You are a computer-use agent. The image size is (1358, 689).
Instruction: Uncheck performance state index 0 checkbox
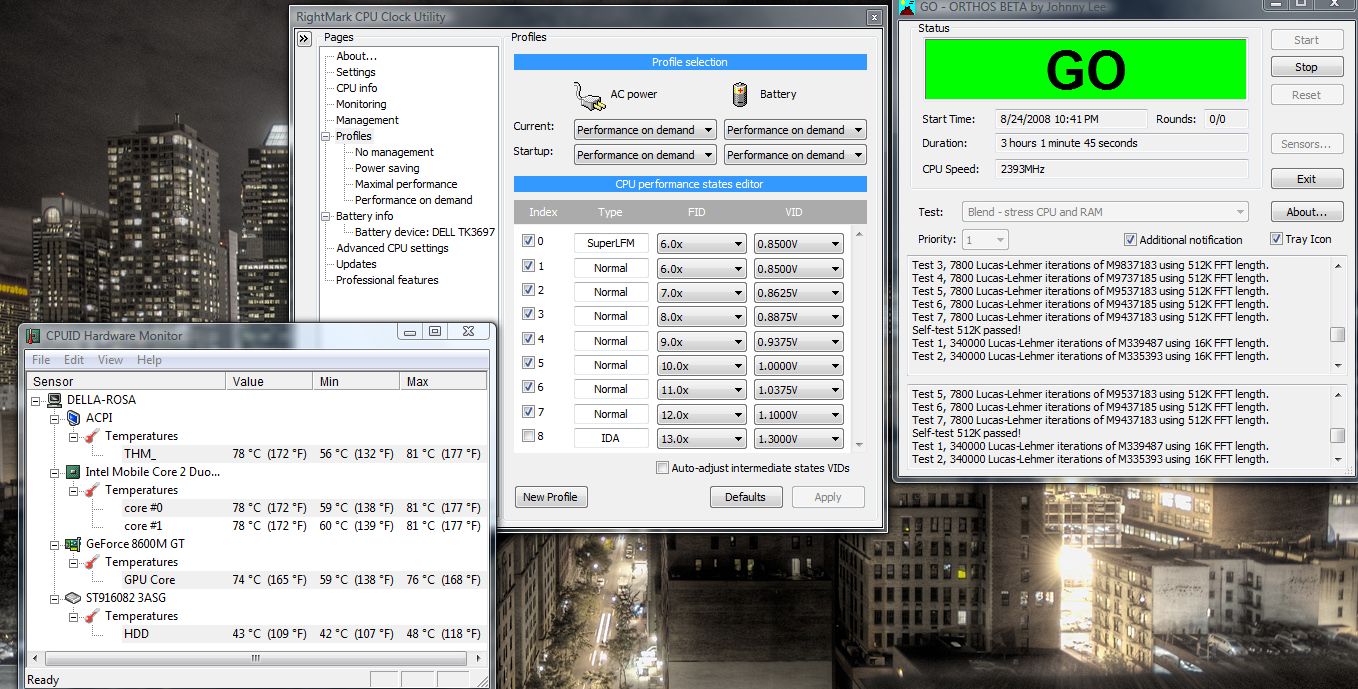528,241
